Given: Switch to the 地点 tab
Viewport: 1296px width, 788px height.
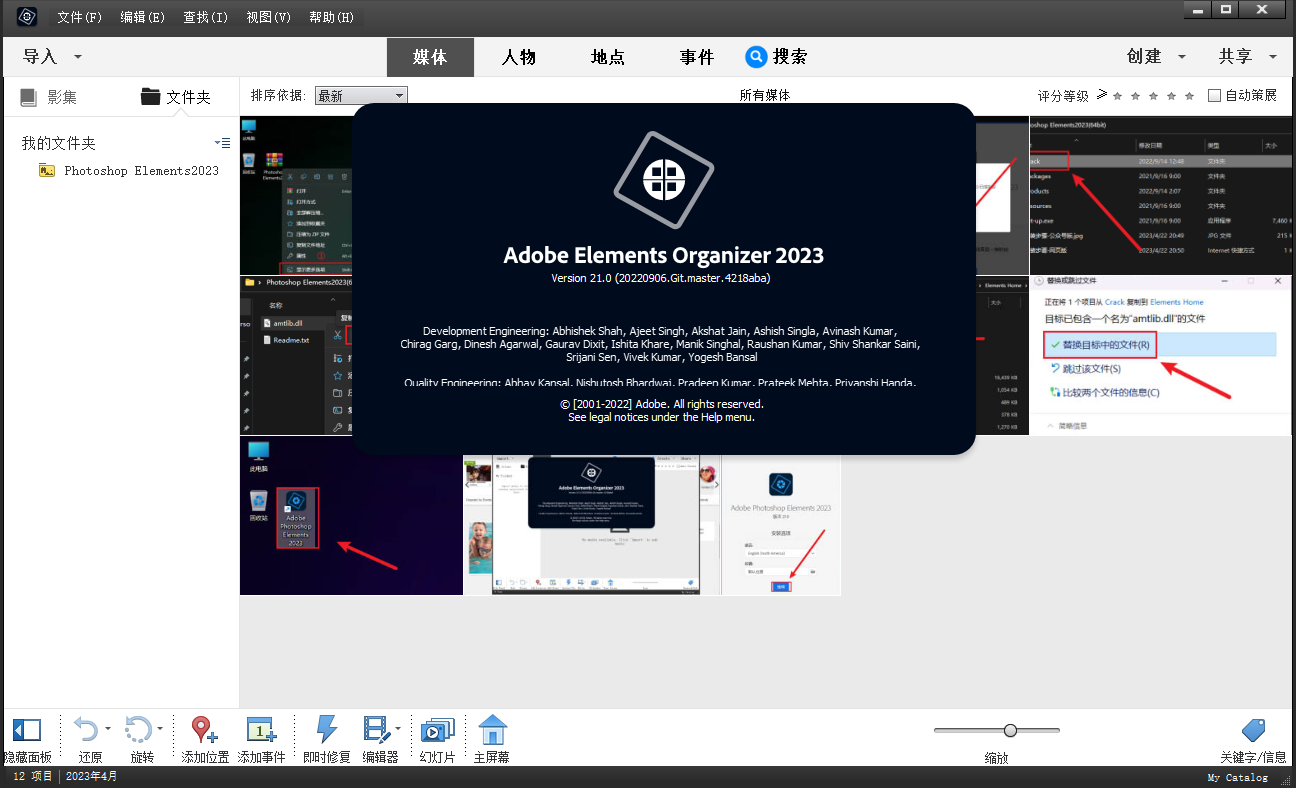Looking at the screenshot, I should point(608,57).
